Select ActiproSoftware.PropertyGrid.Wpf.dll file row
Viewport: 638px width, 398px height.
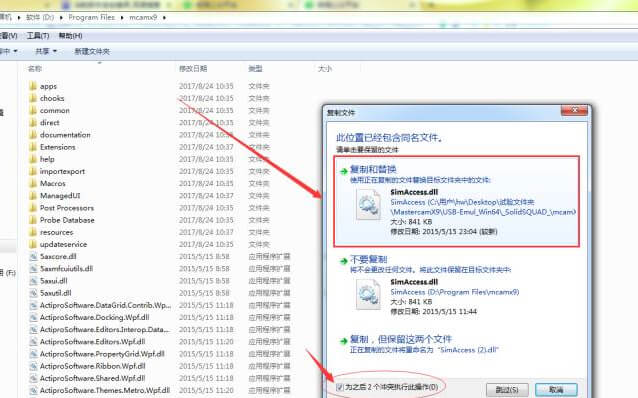(161, 354)
